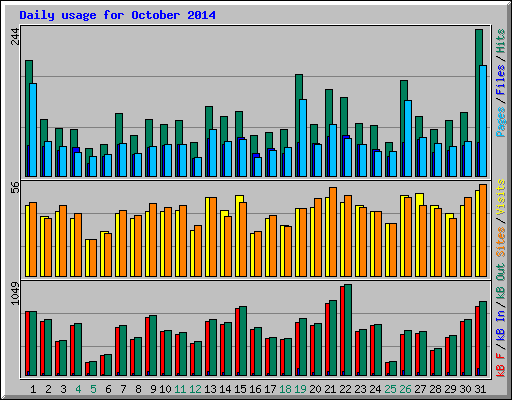Screen dimensions: 512x400
Task: Click the day 20 label on the x-axis
Action: [315, 389]
